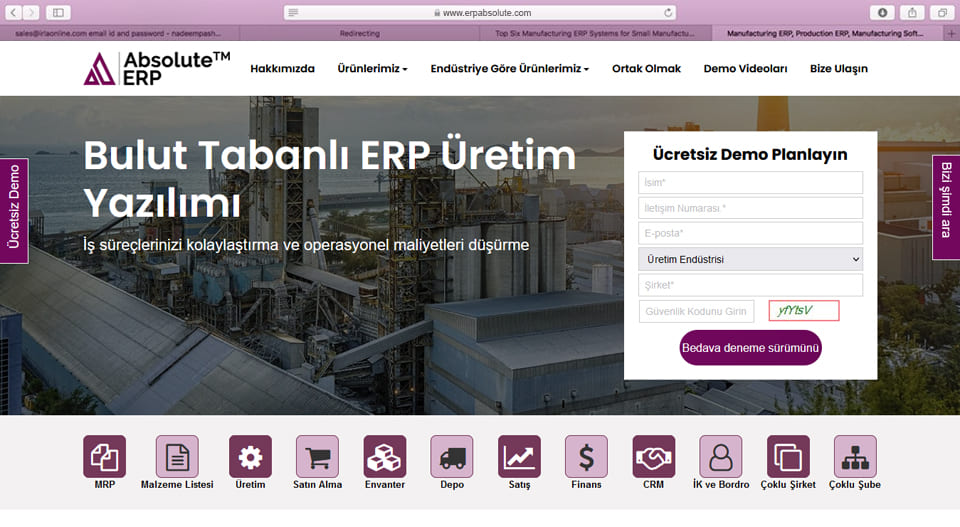The width and height of the screenshot is (960, 527).
Task: Open the Çoklu Şirket text label
Action: point(788,485)
